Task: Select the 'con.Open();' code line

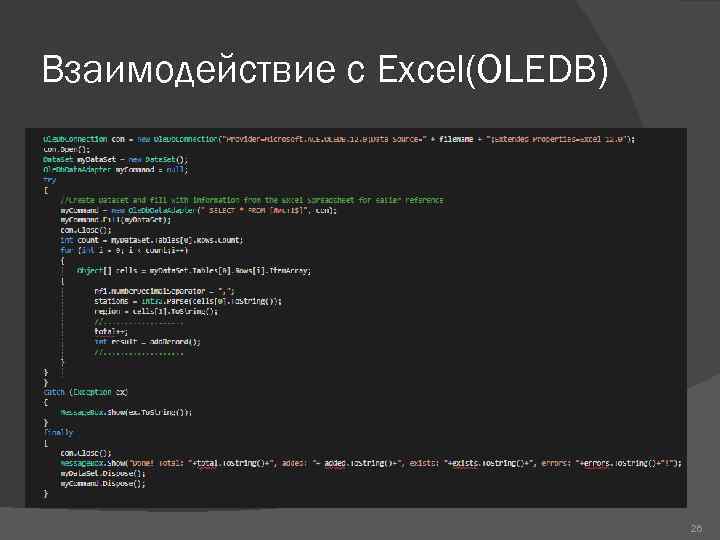Action: pyautogui.click(x=67, y=149)
